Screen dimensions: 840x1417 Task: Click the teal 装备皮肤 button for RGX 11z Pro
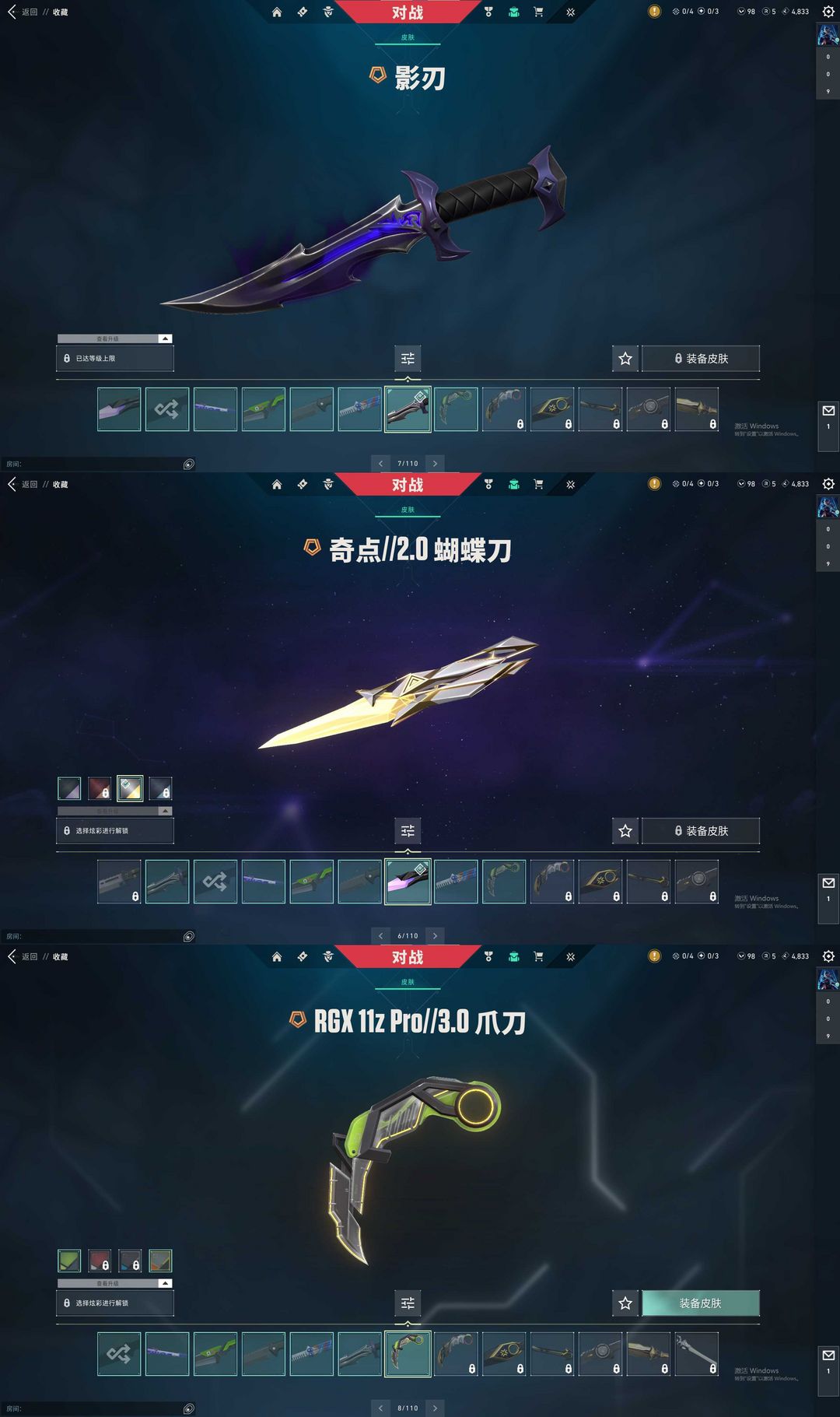[x=701, y=1303]
